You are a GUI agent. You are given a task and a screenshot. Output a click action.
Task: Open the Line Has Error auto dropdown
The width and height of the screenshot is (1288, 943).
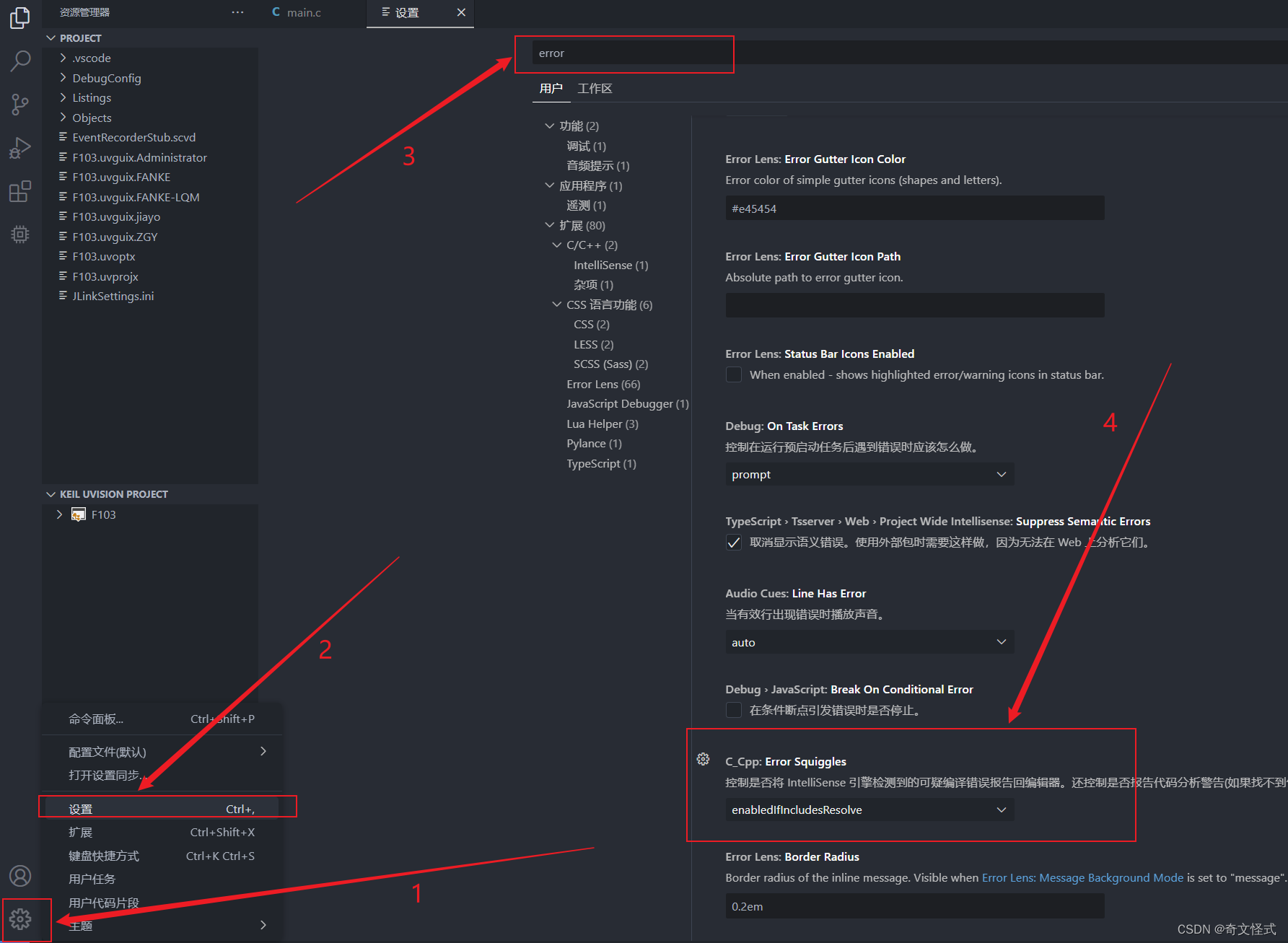pyautogui.click(x=869, y=642)
